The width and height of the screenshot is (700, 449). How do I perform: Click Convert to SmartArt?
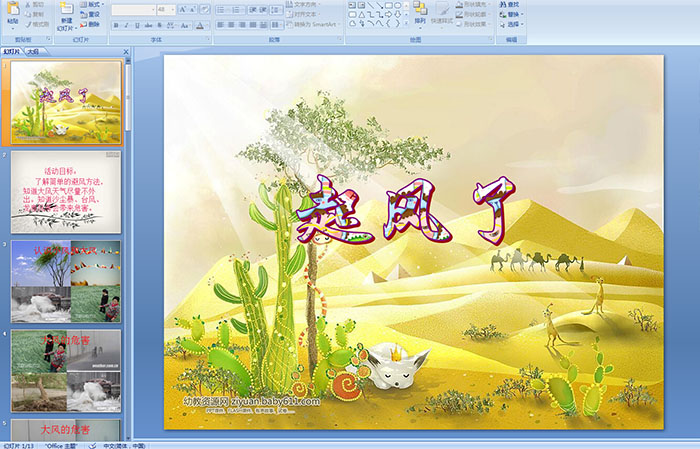click(314, 24)
